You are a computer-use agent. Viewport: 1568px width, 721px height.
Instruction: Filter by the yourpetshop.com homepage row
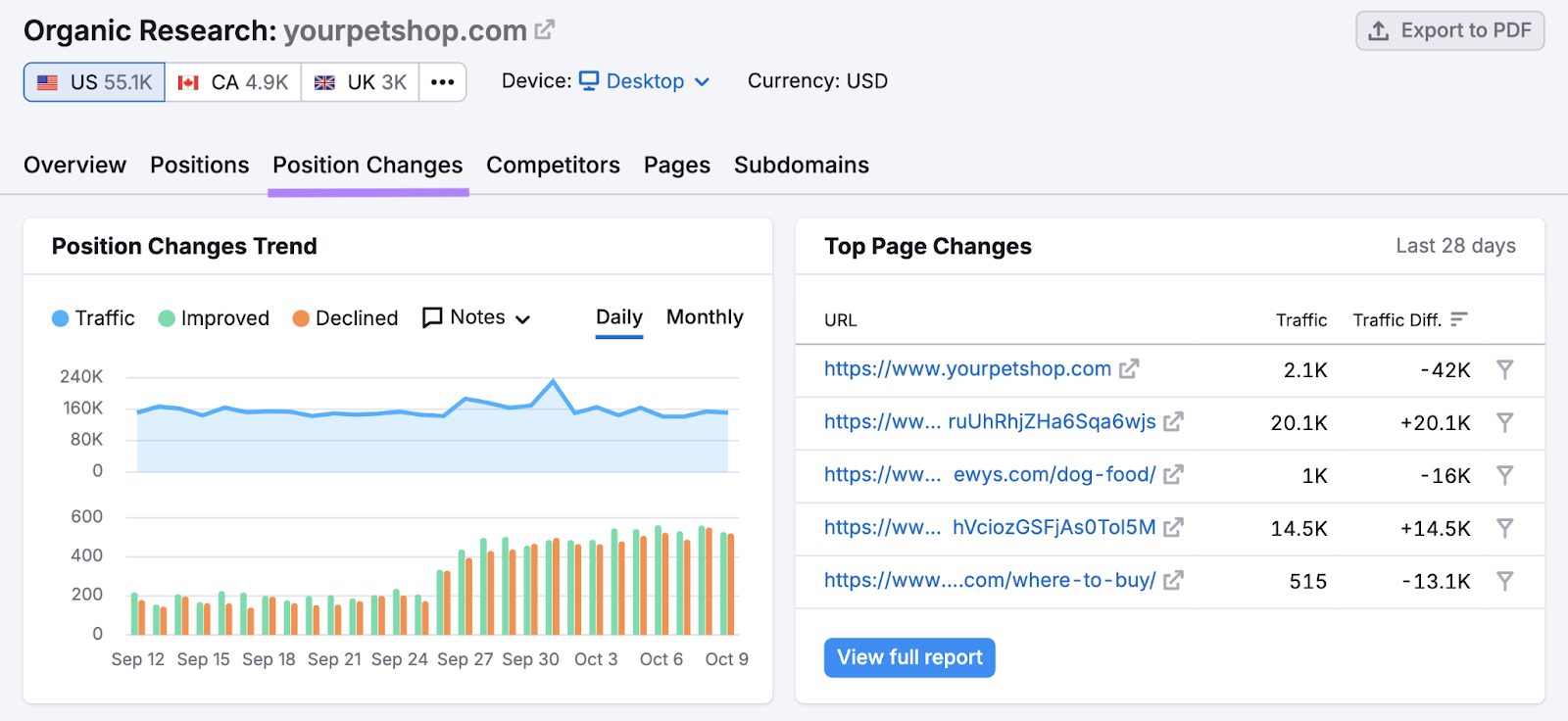pos(1505,369)
